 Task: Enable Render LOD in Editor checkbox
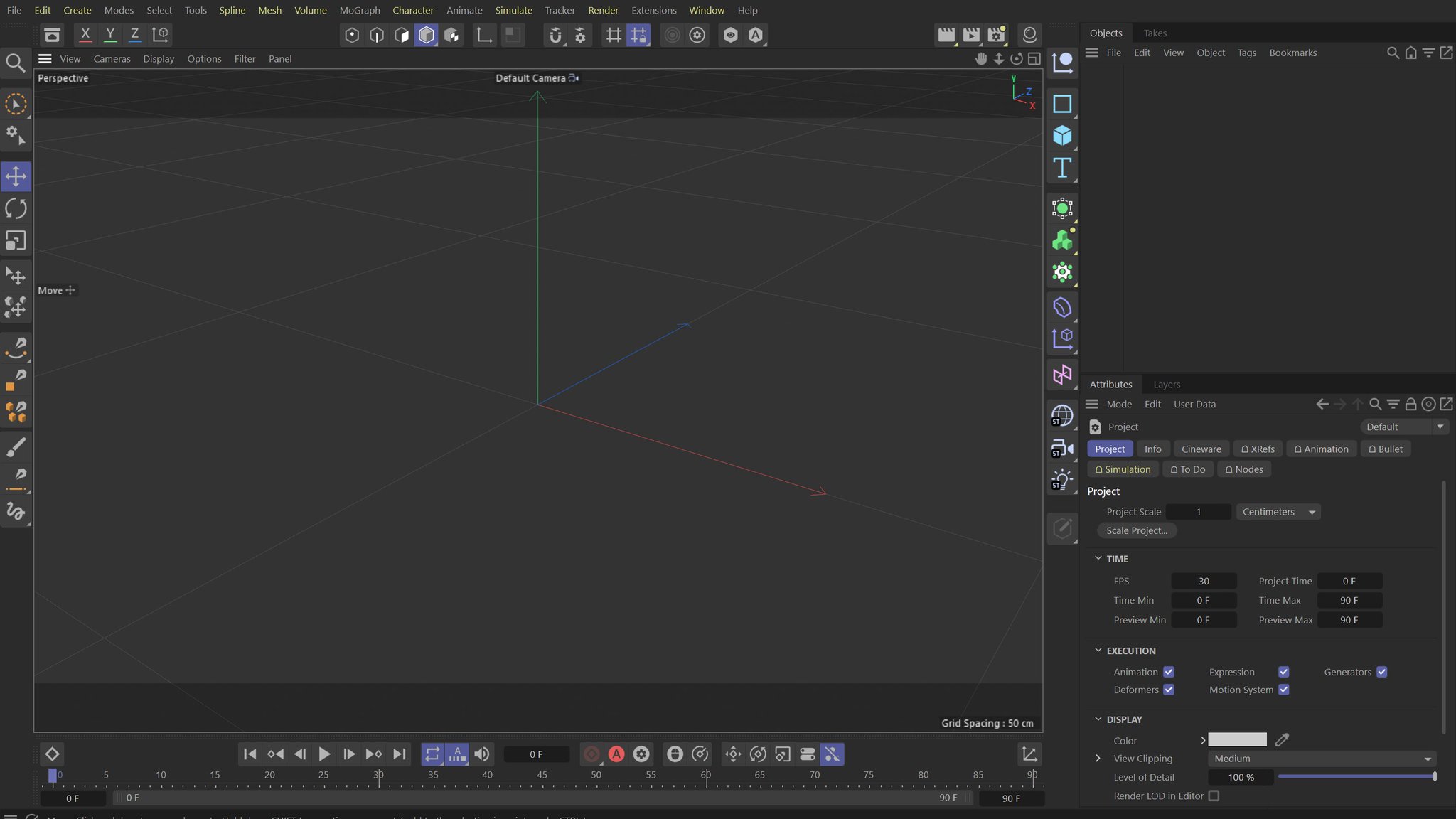[1214, 796]
